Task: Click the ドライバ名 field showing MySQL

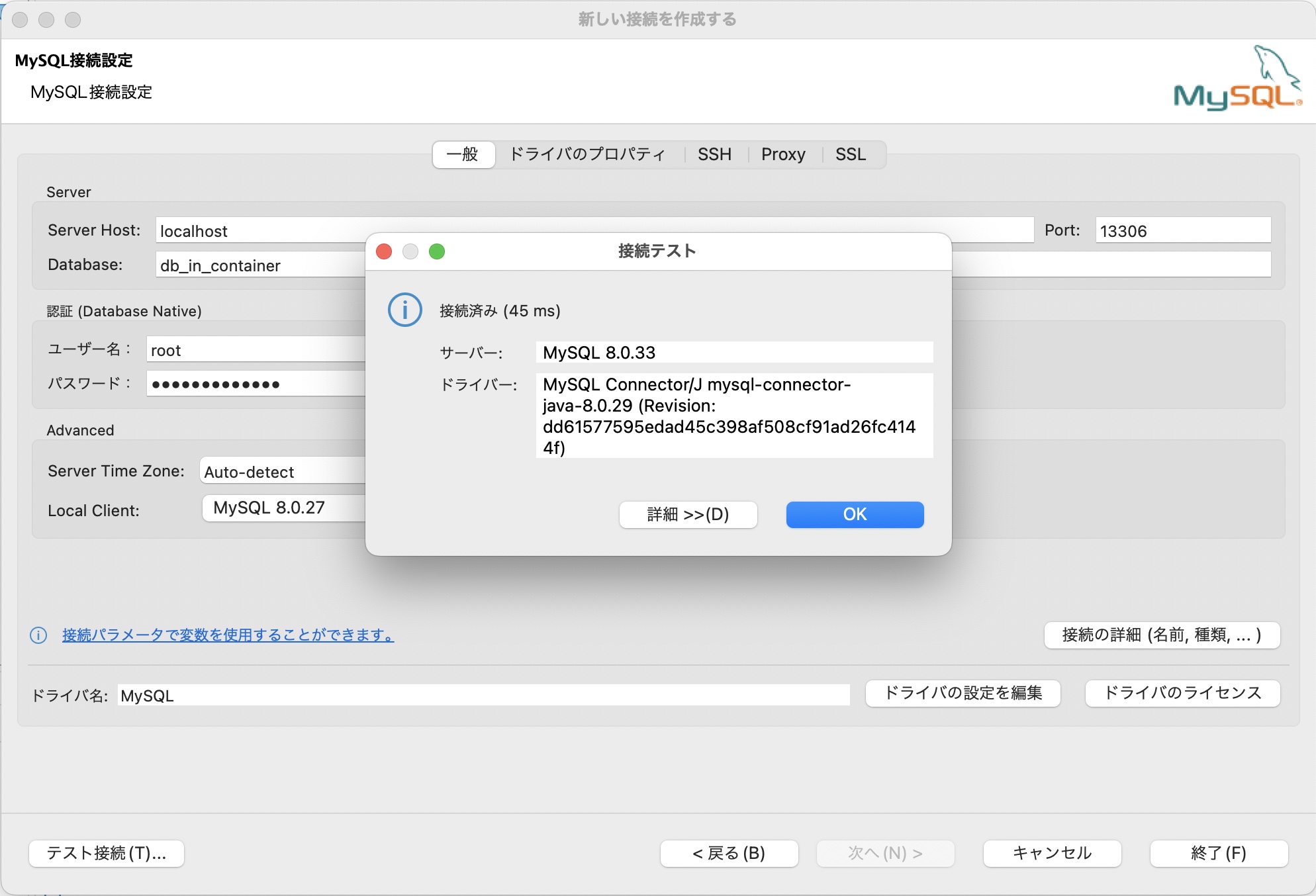Action: 484,695
